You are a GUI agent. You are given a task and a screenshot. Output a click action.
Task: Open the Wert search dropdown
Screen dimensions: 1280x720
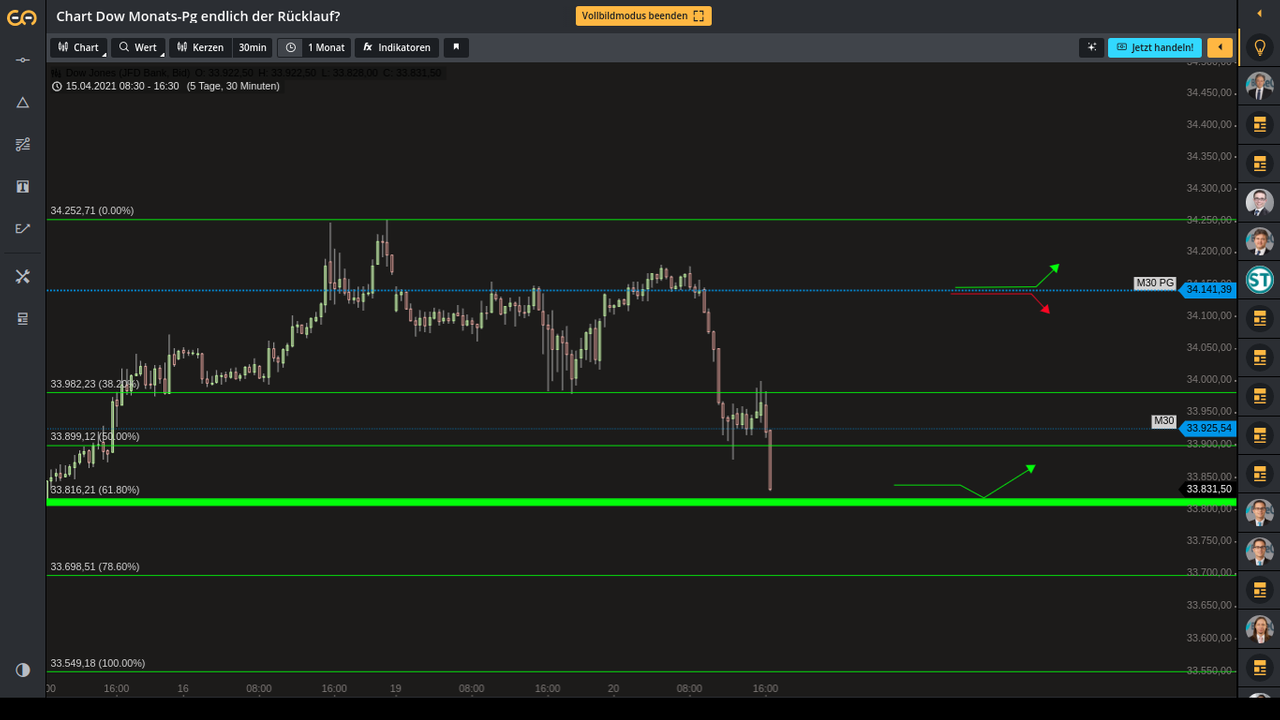tap(138, 47)
